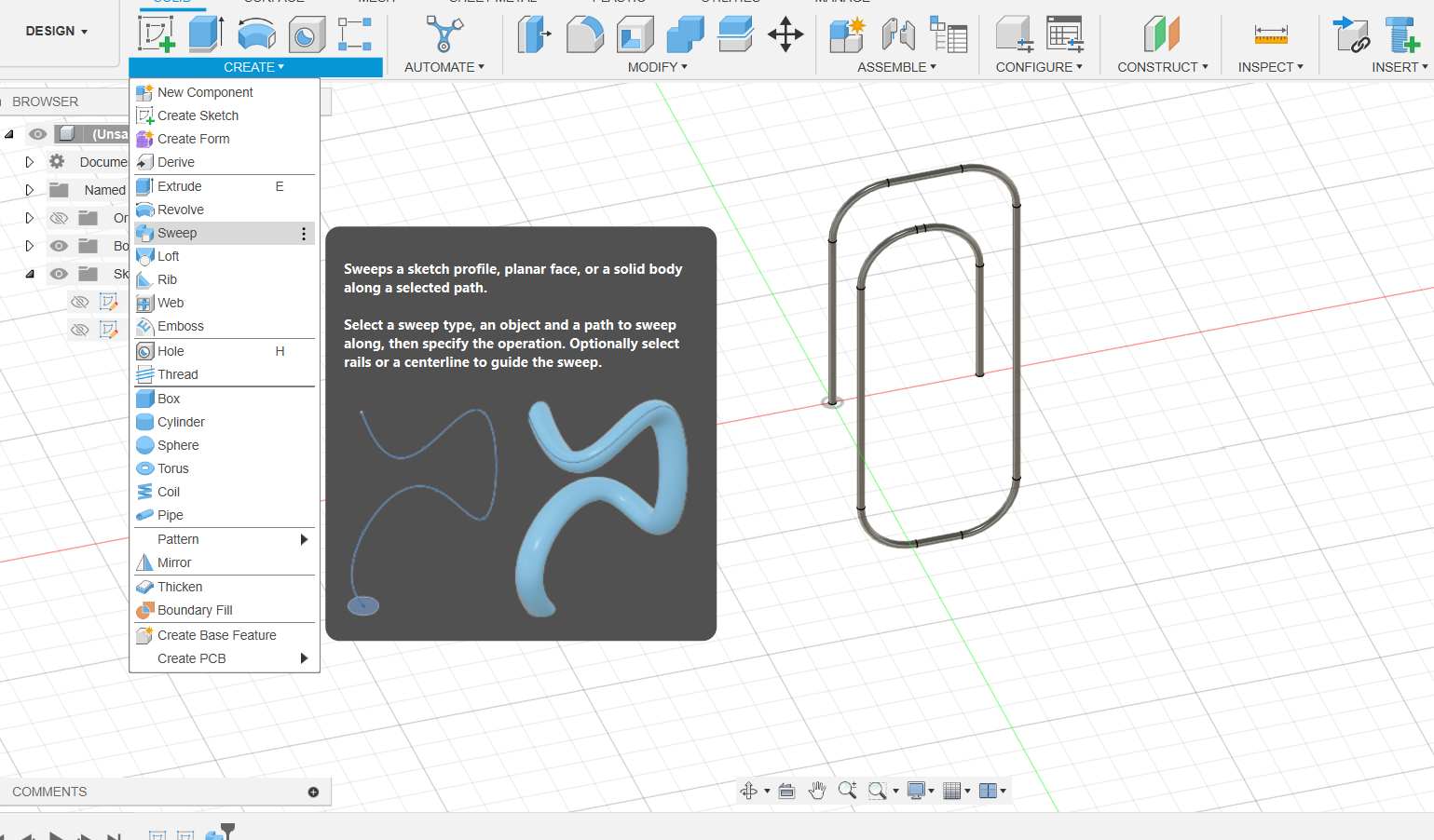
Task: Click the Combine tool icon
Action: [685, 34]
